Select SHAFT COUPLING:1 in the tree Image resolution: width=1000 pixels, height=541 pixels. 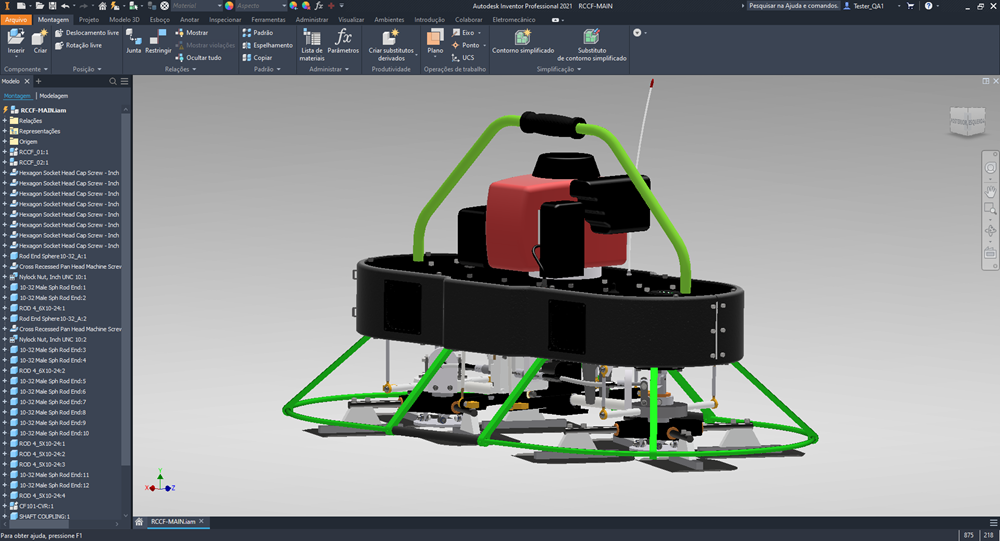coord(40,516)
